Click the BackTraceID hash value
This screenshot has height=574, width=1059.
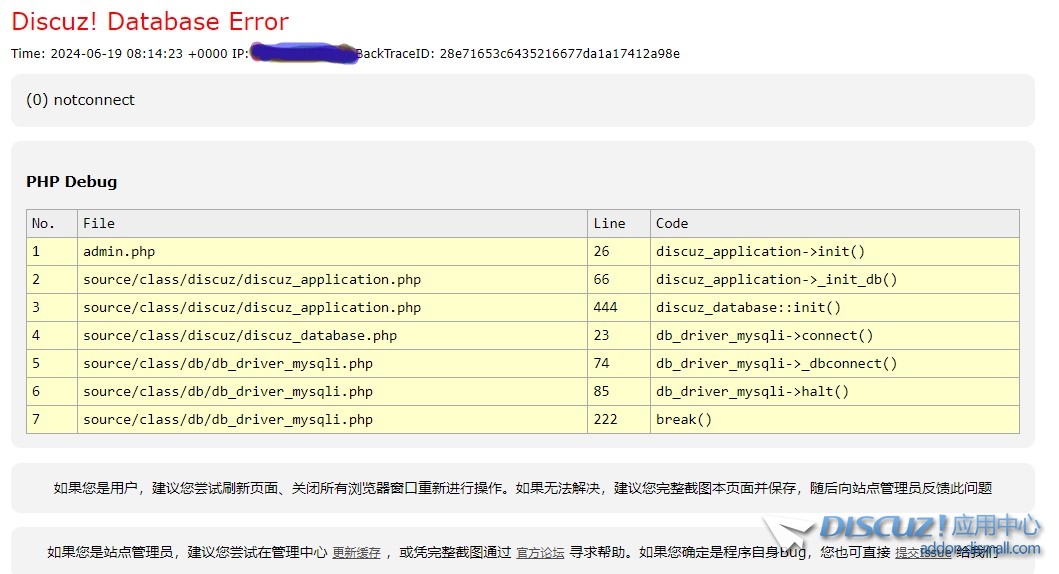559,54
